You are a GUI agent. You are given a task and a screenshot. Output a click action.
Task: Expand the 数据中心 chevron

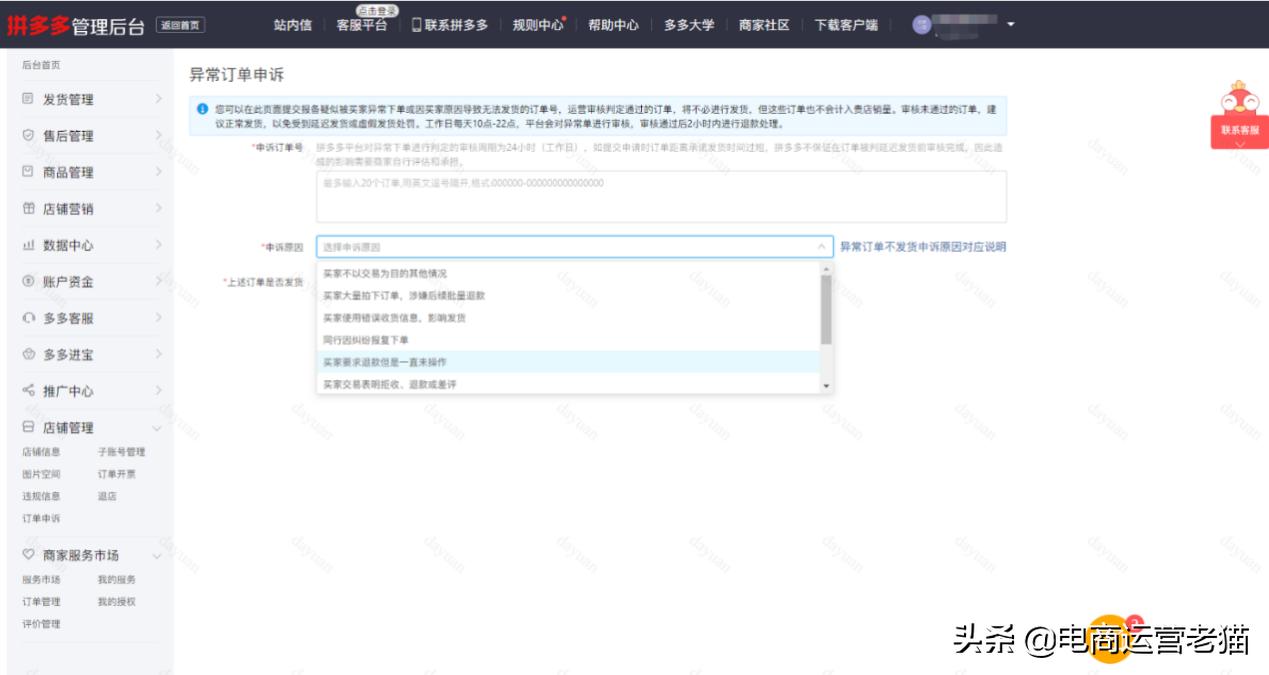click(x=158, y=245)
